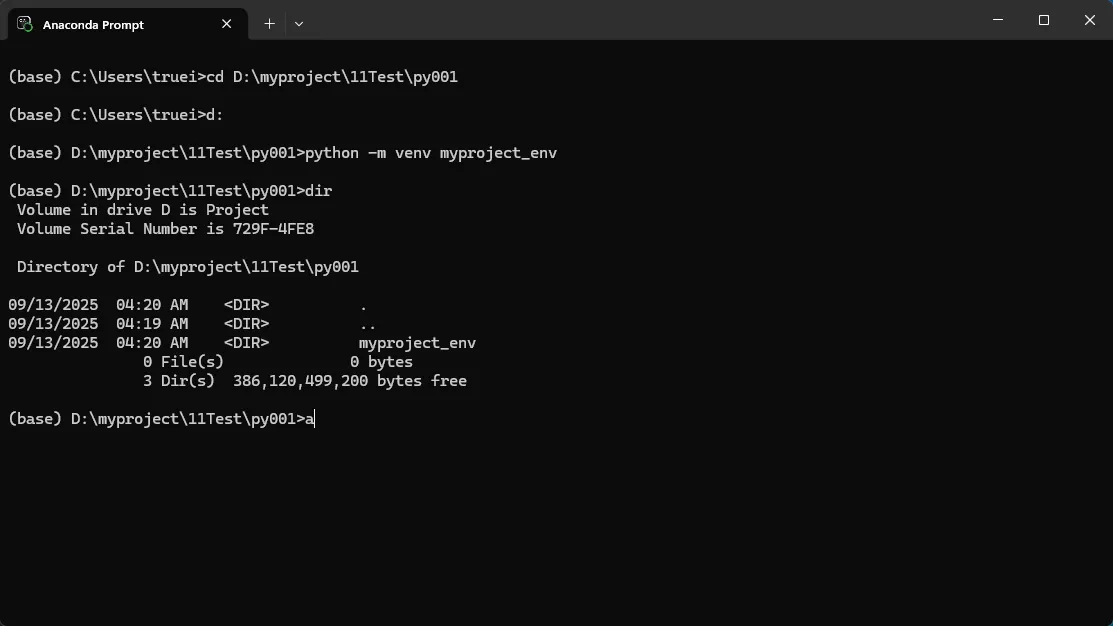Screen dimensions: 1113x626
Task: Click the 'Volume in drive D is Project' line
Action: click(x=143, y=210)
